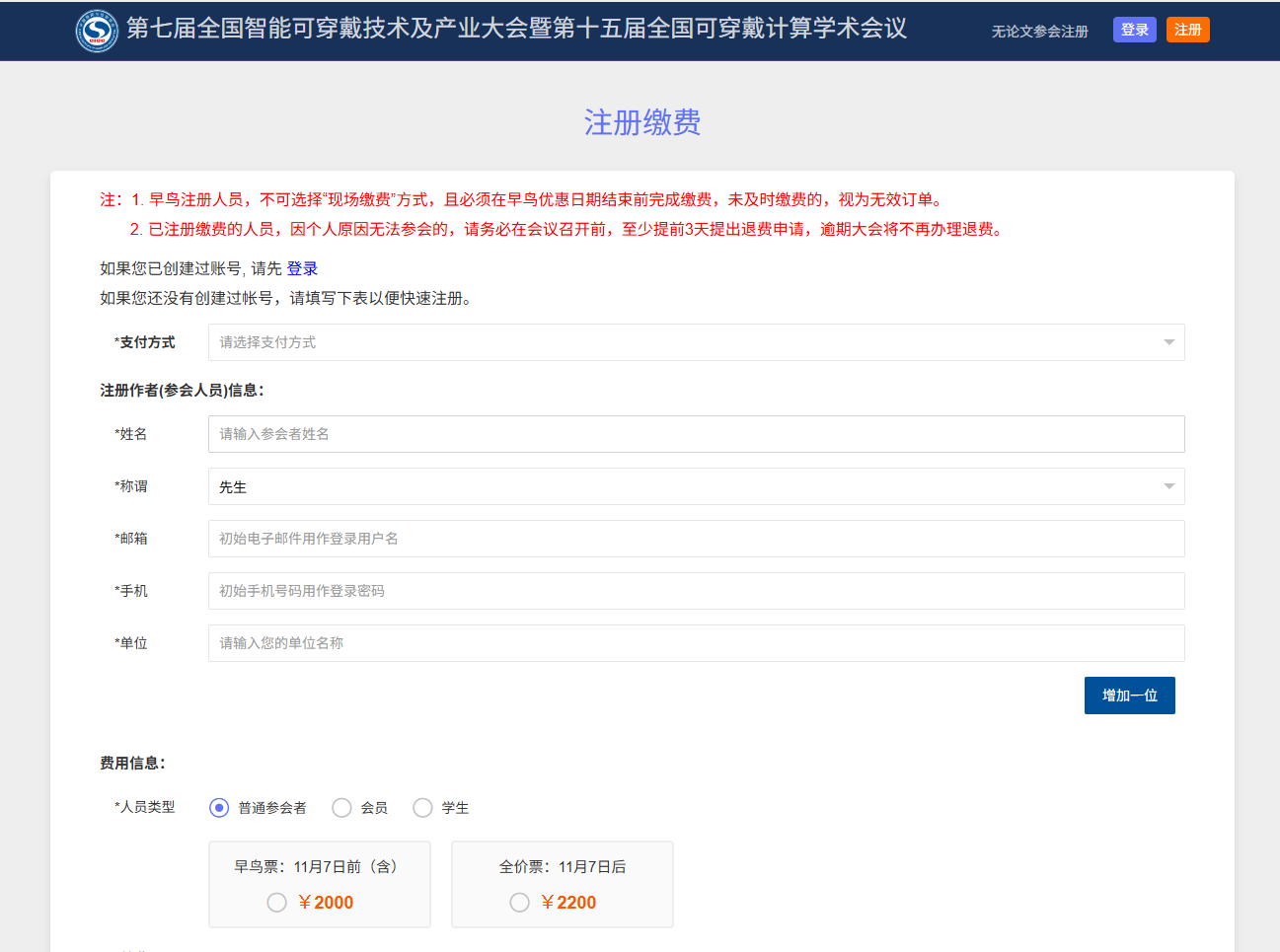
Task: Open the 支付方式 payment method dropdown
Action: 681,342
